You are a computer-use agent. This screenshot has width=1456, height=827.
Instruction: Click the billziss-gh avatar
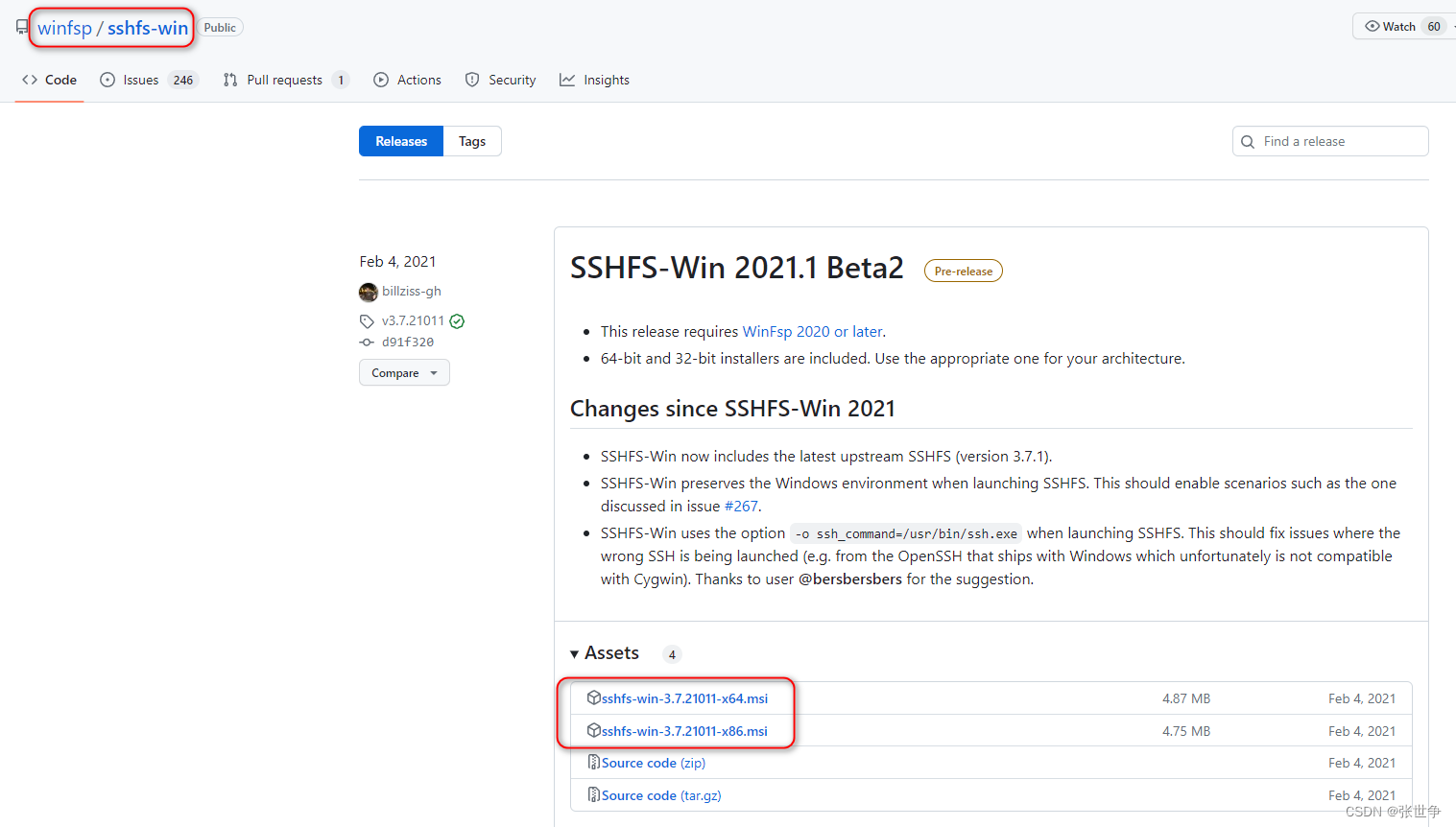pyautogui.click(x=369, y=292)
